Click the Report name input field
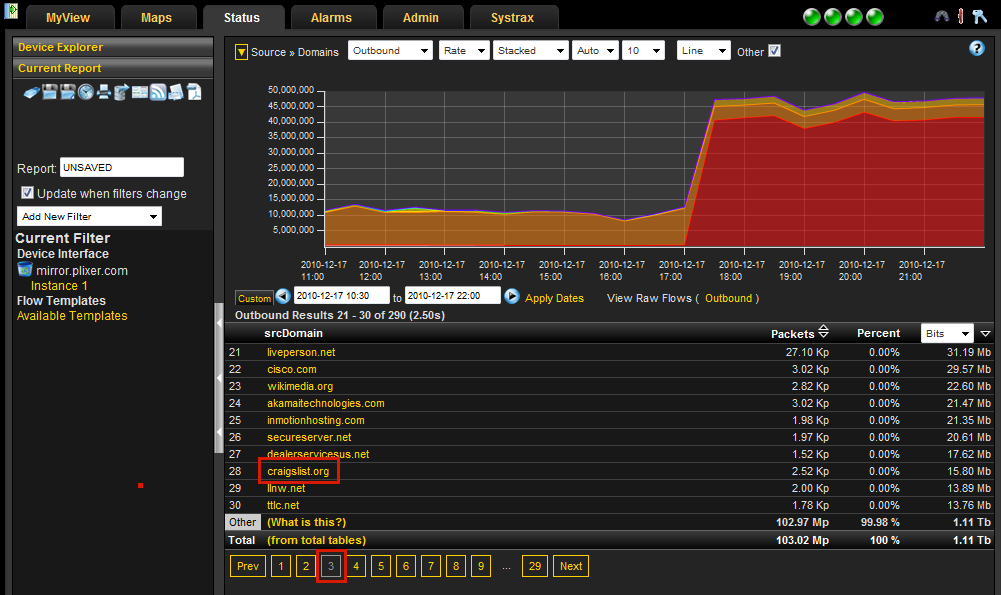This screenshot has width=1001, height=595. [122, 168]
